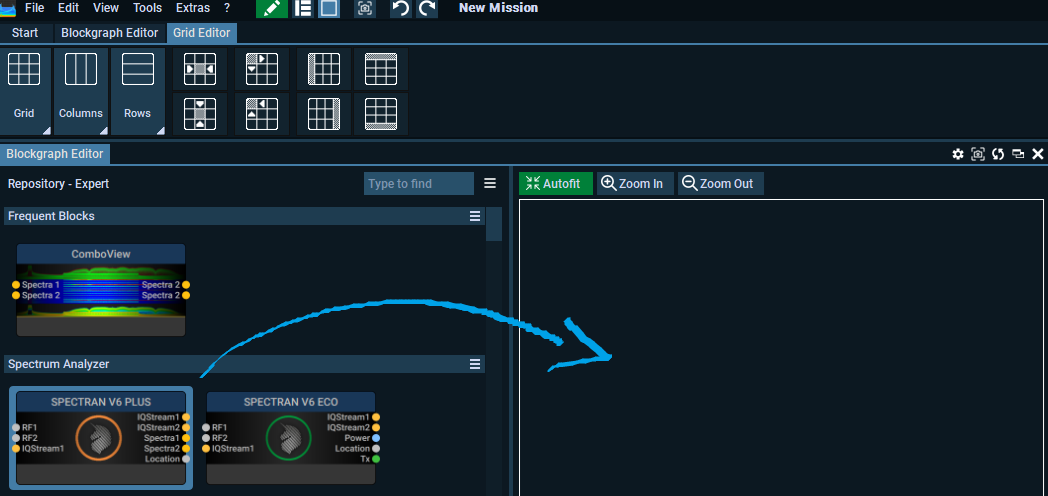Collapse the Frequent Blocks section header

tap(244, 216)
